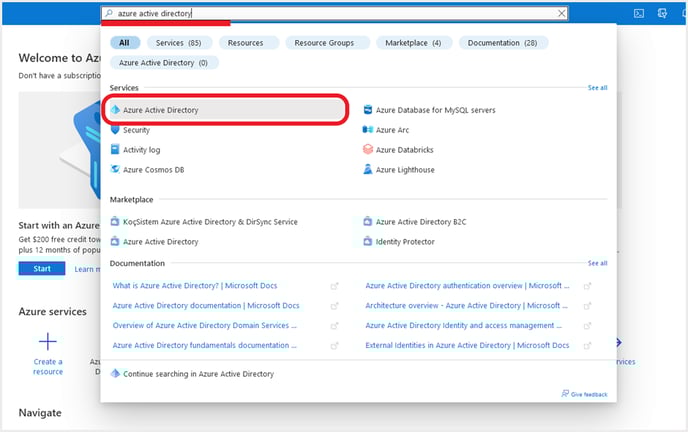This screenshot has height=432, width=688.
Task: Select the All filter pill
Action: click(125, 43)
